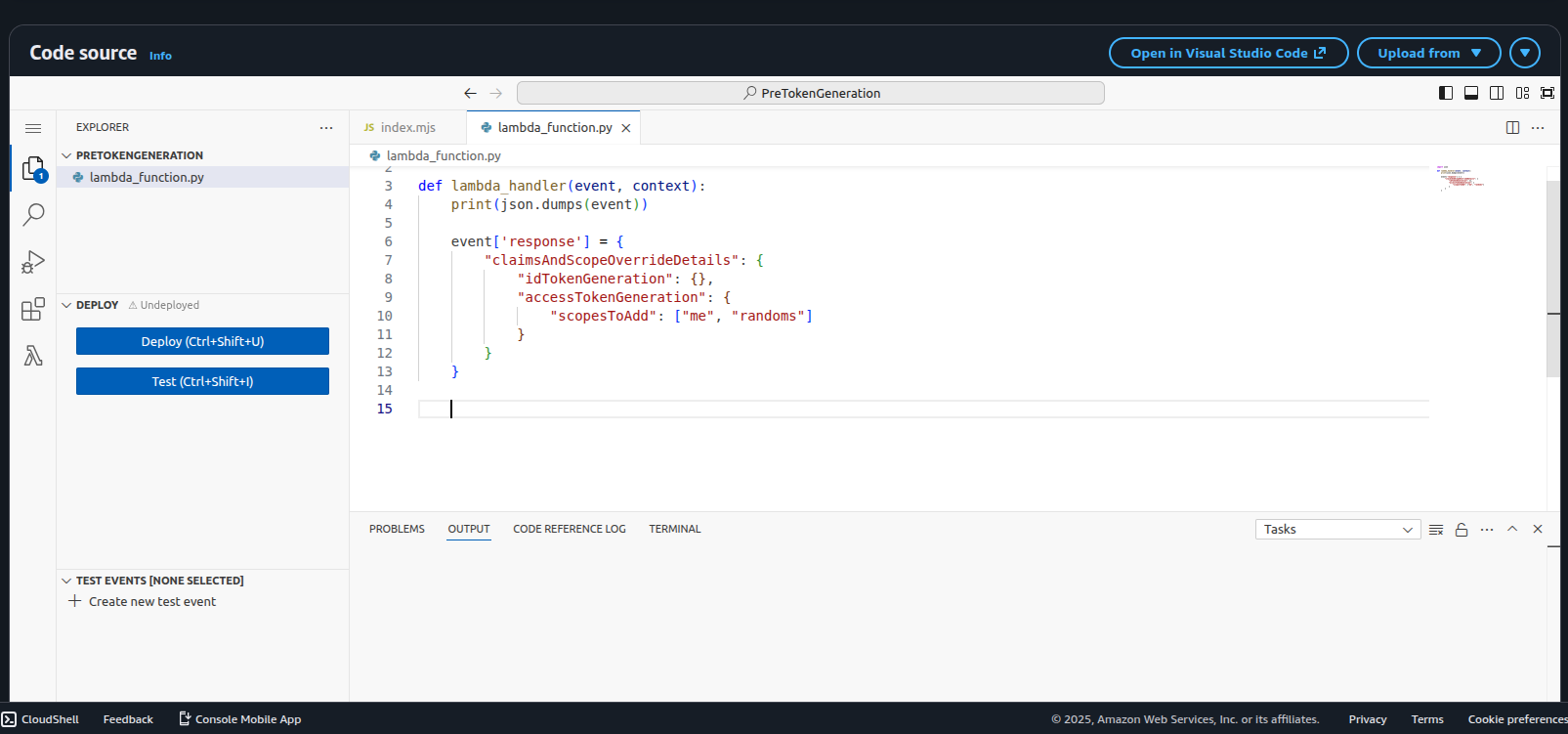1568x734 pixels.
Task: Click the PreTokenGeneration search box
Action: tap(811, 93)
